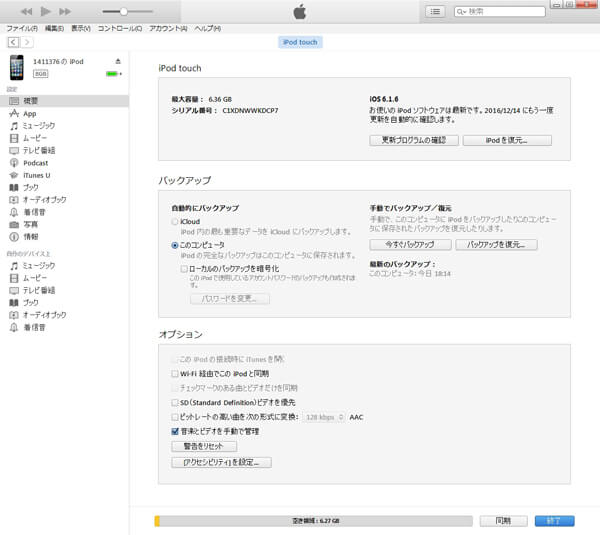Click the blue 終了 button

[554, 521]
